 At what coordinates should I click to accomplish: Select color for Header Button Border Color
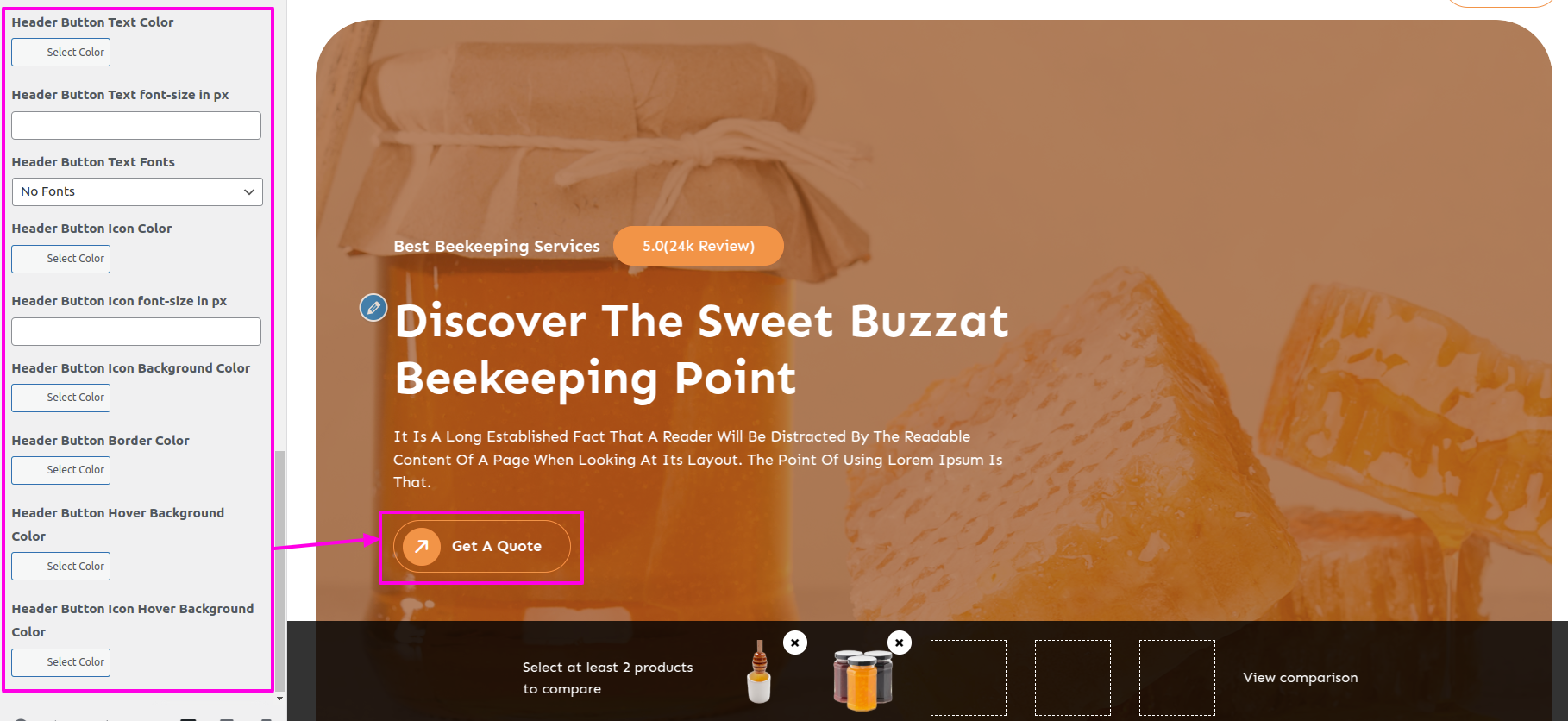[x=61, y=470]
